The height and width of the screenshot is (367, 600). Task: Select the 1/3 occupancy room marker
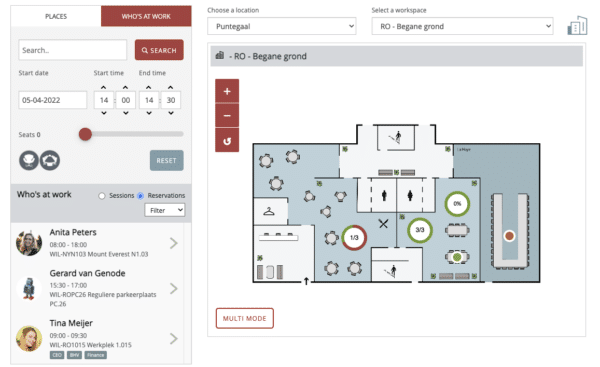[354, 238]
